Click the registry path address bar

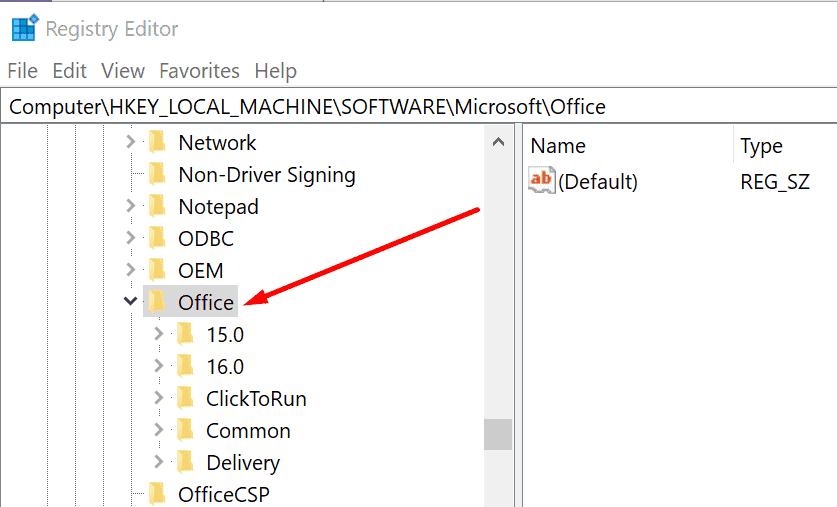pos(418,107)
